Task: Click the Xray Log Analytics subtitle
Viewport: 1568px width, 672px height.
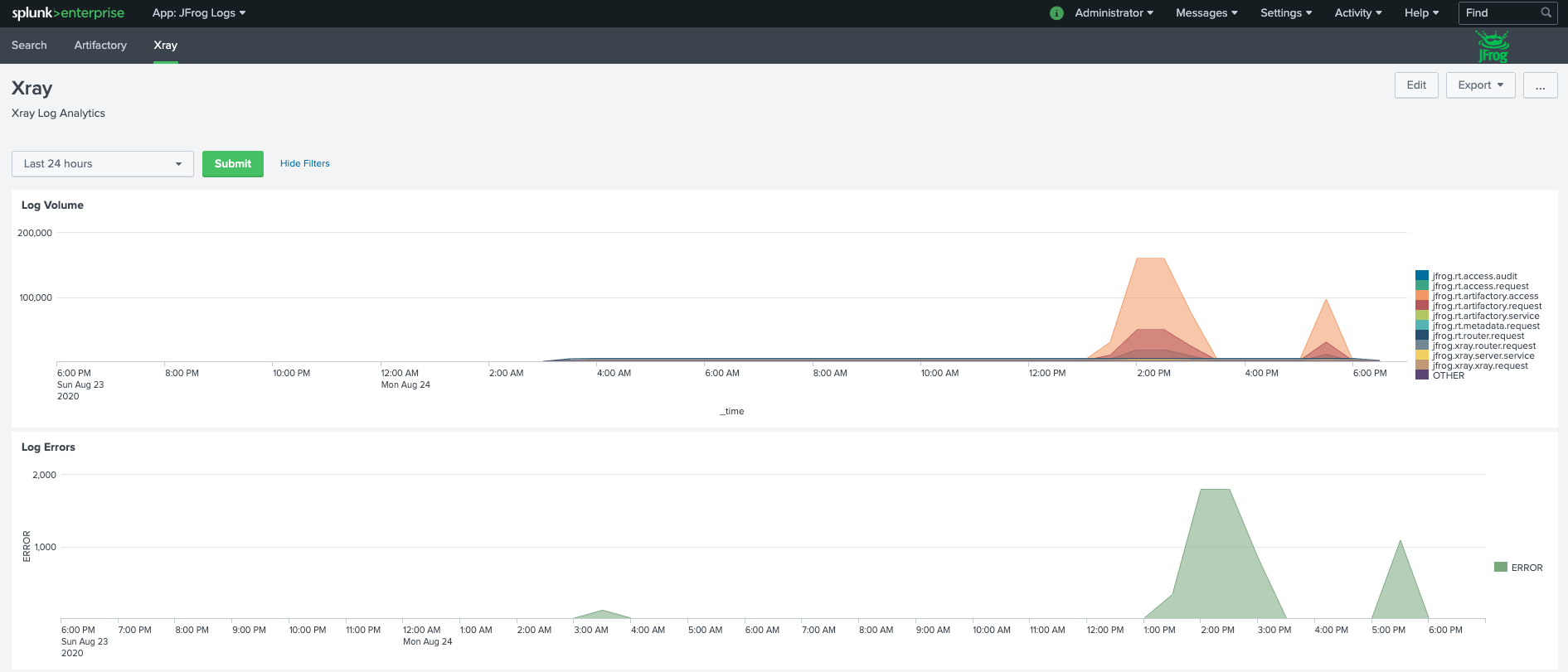Action: tap(58, 114)
